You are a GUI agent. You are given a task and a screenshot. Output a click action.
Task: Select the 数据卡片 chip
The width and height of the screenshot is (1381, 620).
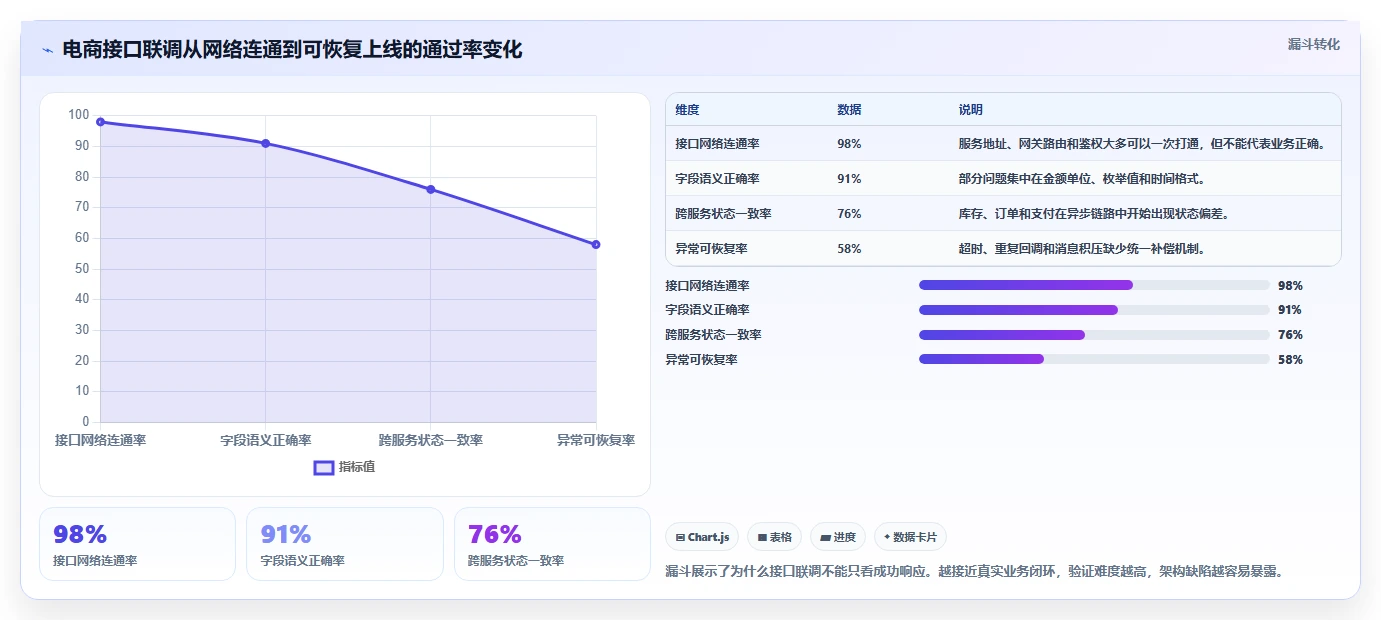coord(910,537)
